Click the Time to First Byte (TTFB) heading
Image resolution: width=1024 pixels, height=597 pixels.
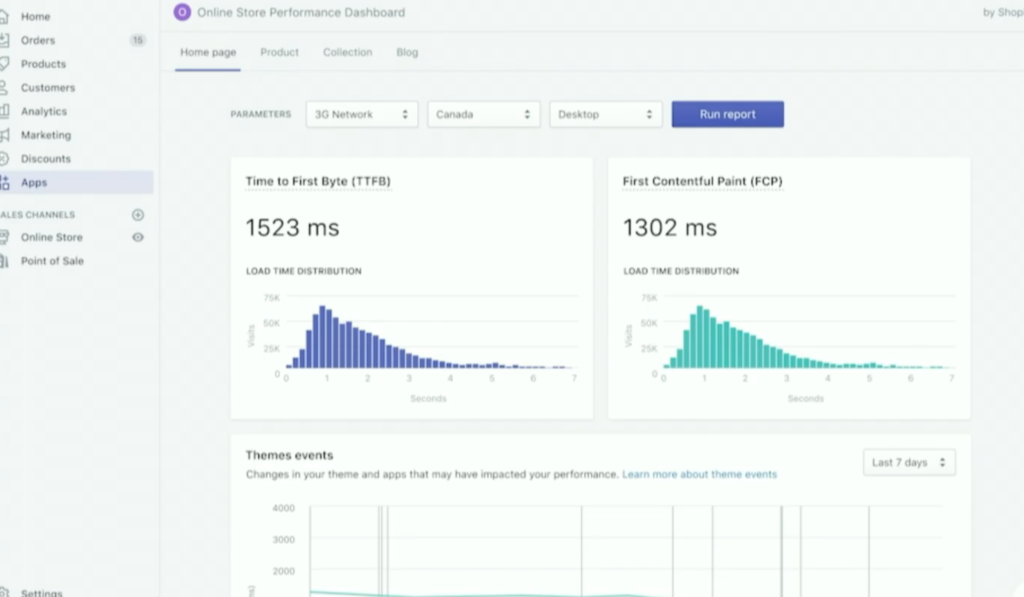click(x=318, y=182)
